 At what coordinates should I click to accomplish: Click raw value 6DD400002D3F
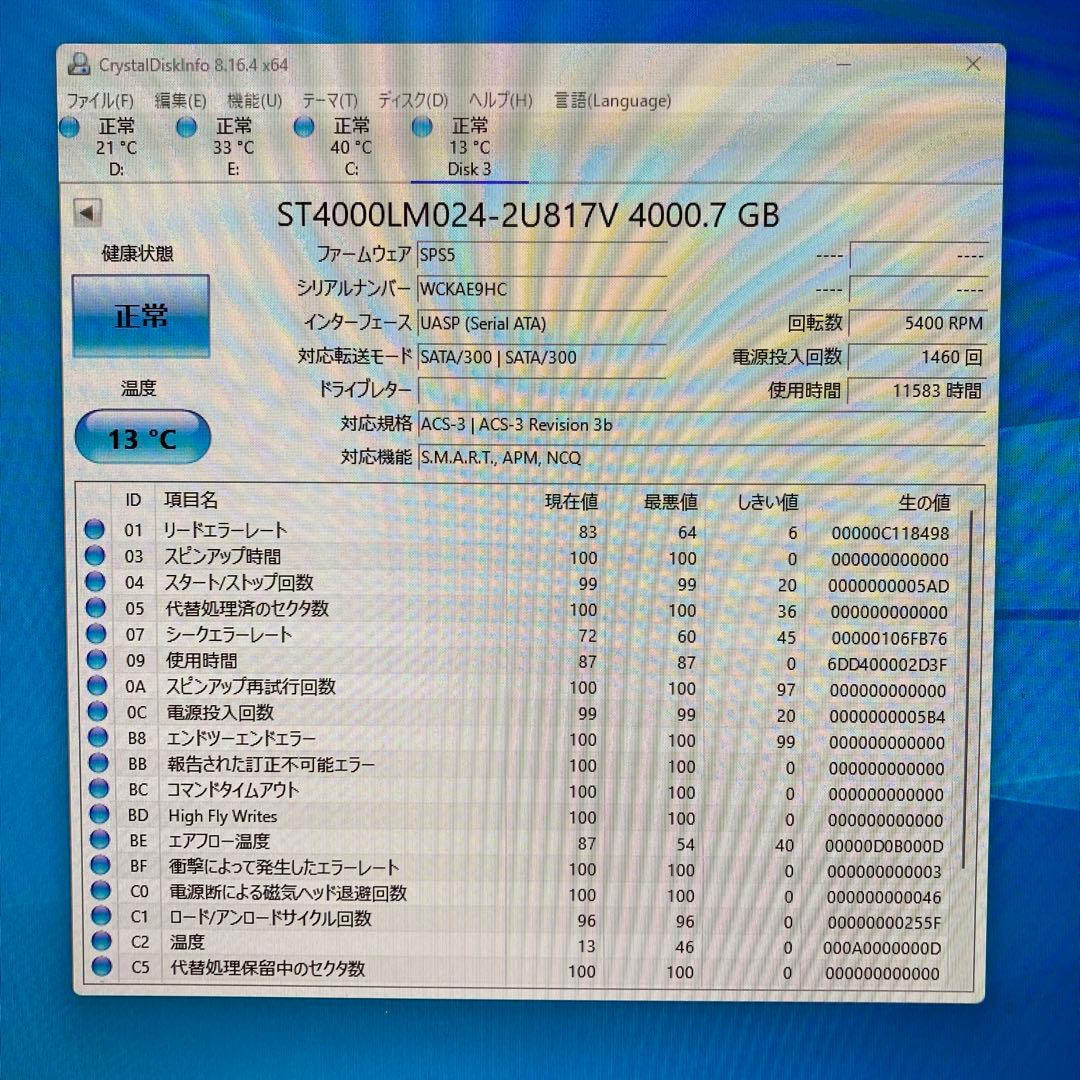(887, 665)
